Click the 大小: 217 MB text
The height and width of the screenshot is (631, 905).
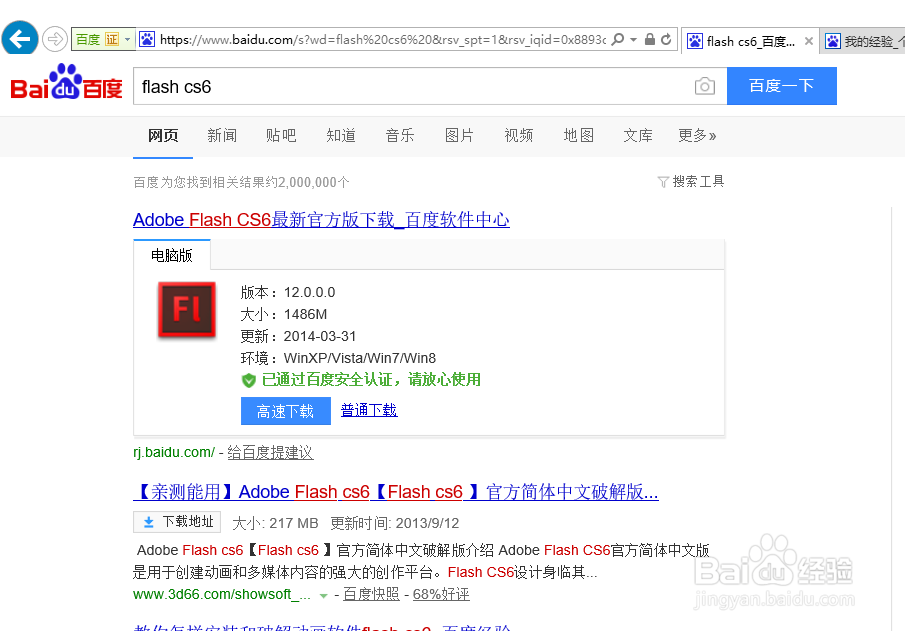pos(275,523)
